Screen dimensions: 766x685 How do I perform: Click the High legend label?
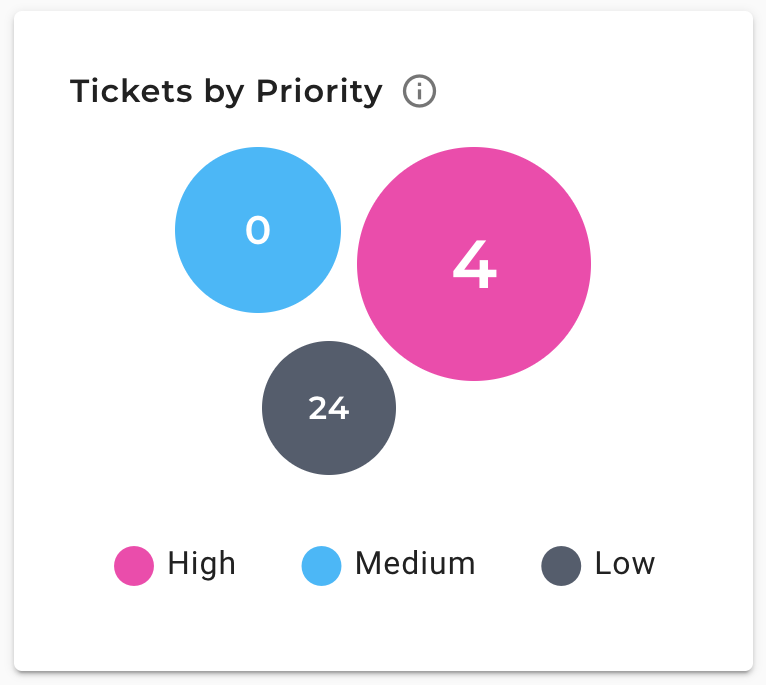click(202, 564)
